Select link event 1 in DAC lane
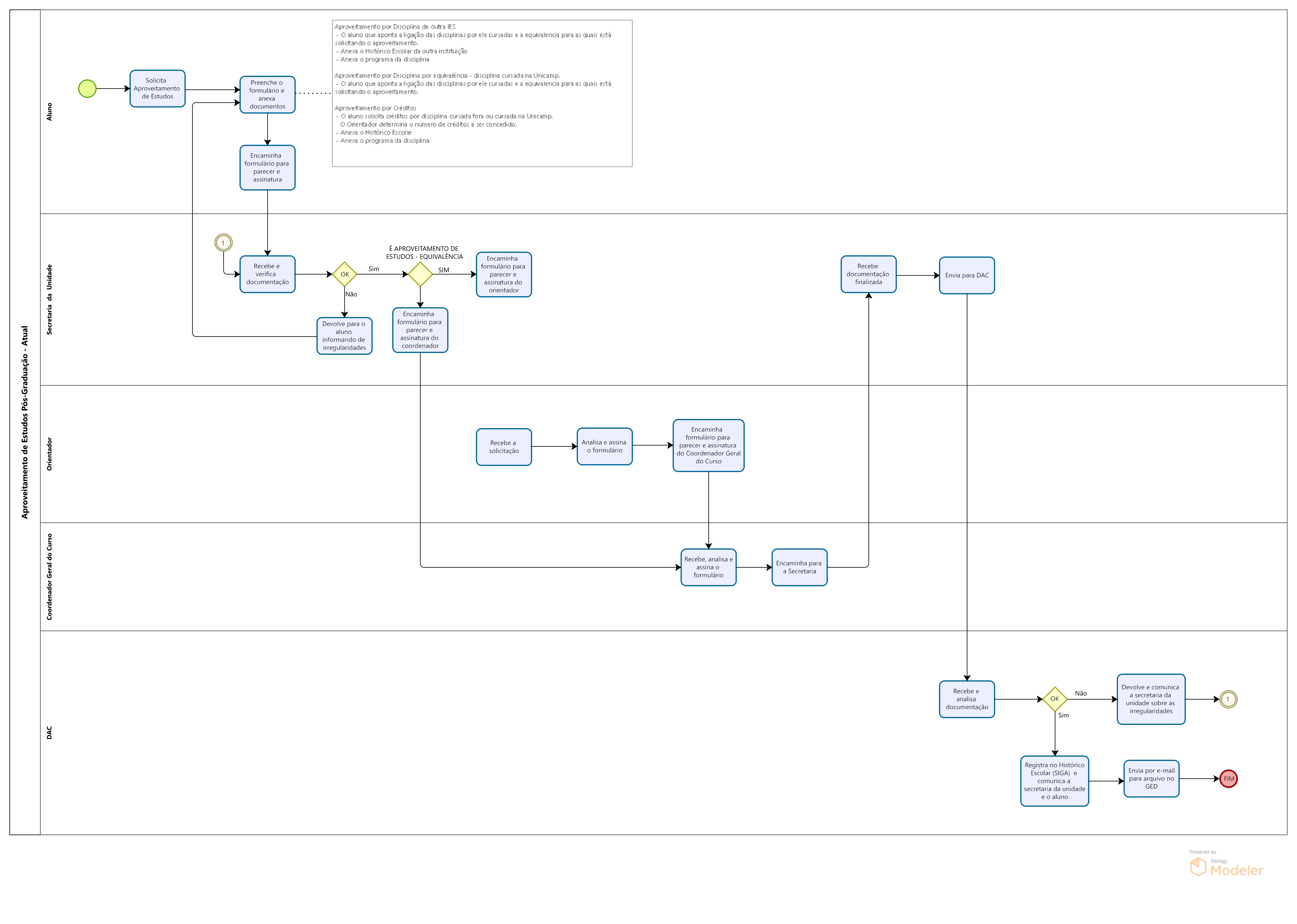Image resolution: width=1297 pixels, height=924 pixels. point(1228,699)
